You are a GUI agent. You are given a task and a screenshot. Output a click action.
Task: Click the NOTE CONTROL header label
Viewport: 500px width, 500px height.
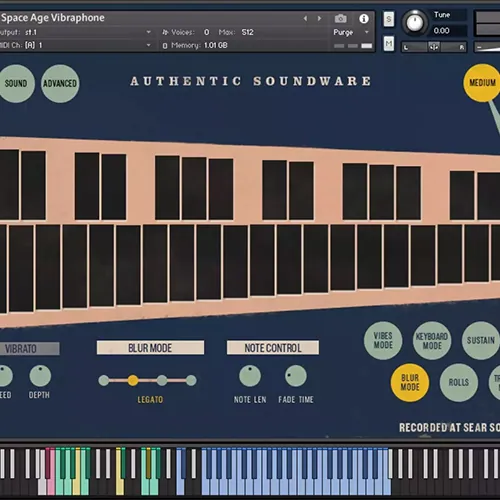pos(273,348)
